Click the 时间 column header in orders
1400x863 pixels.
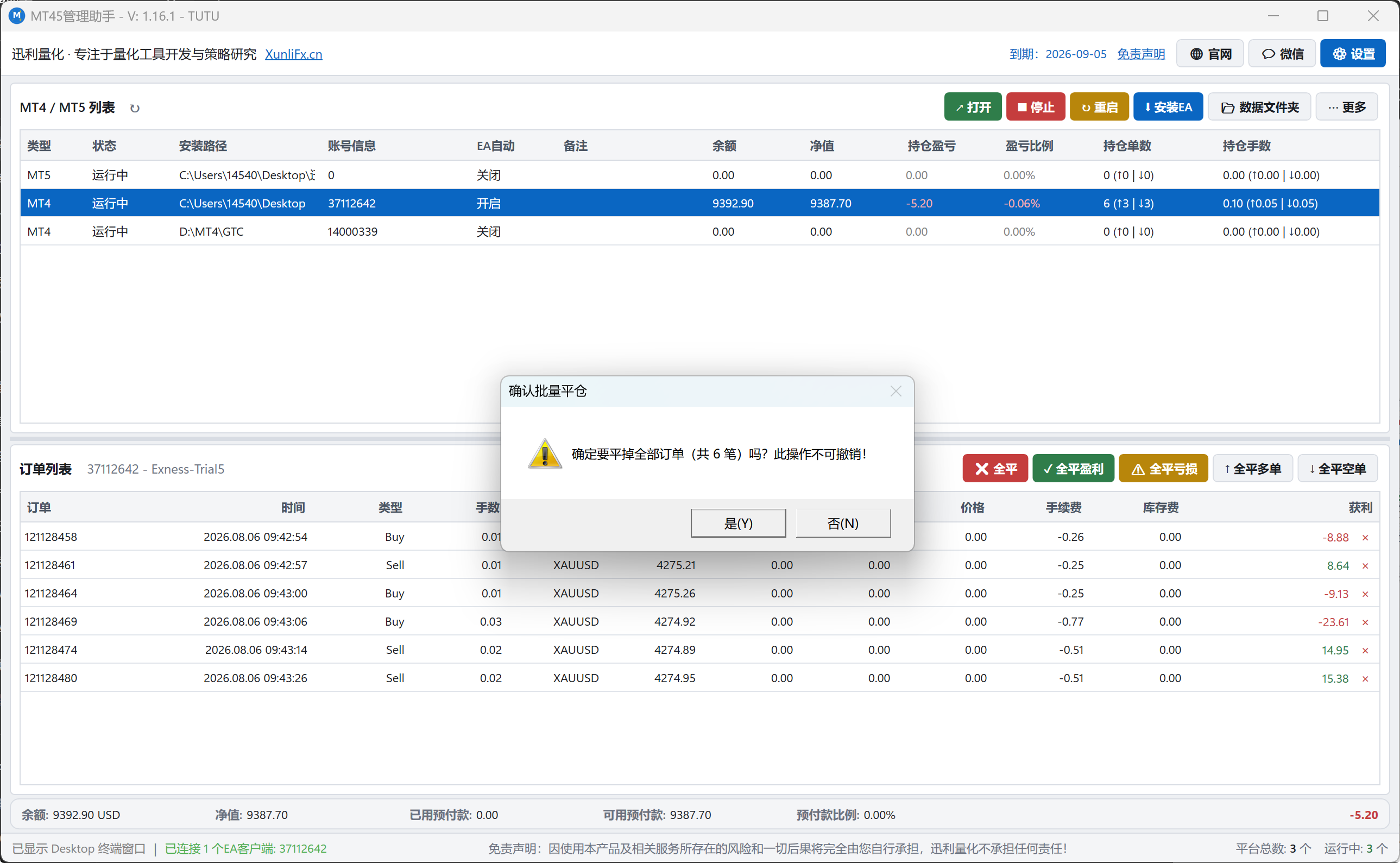click(x=293, y=508)
